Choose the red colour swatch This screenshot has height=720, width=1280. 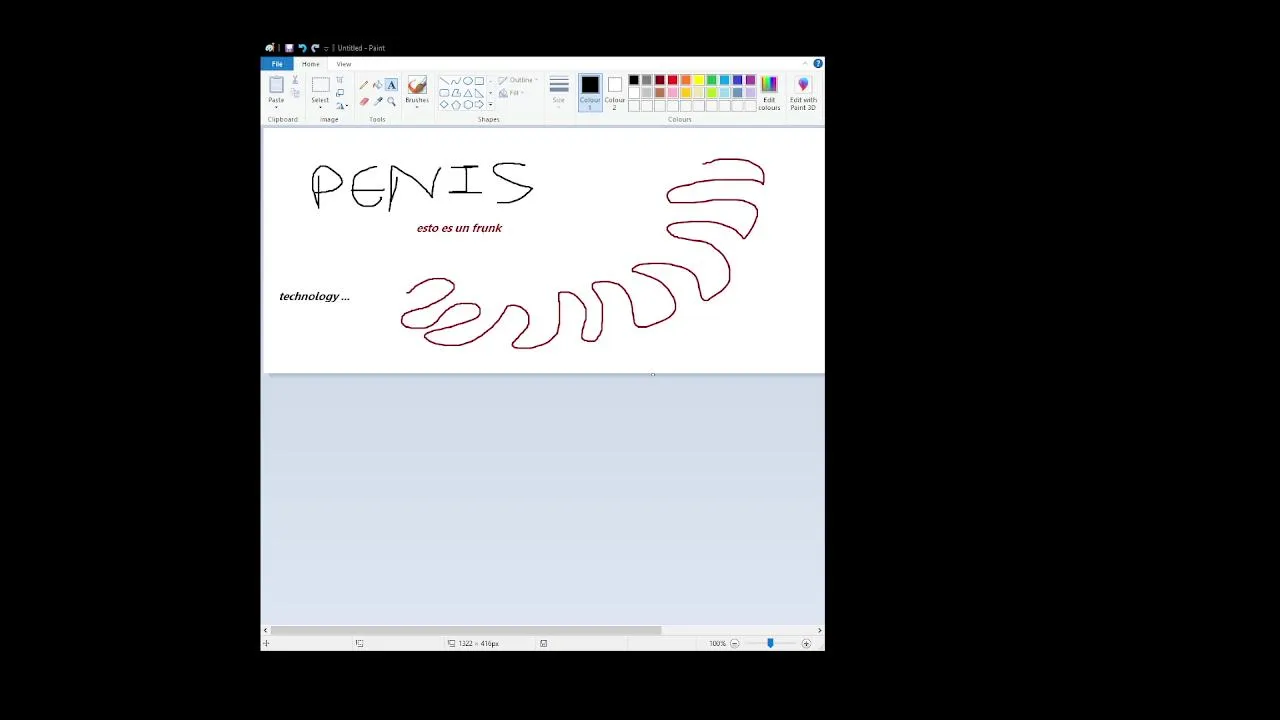point(673,80)
